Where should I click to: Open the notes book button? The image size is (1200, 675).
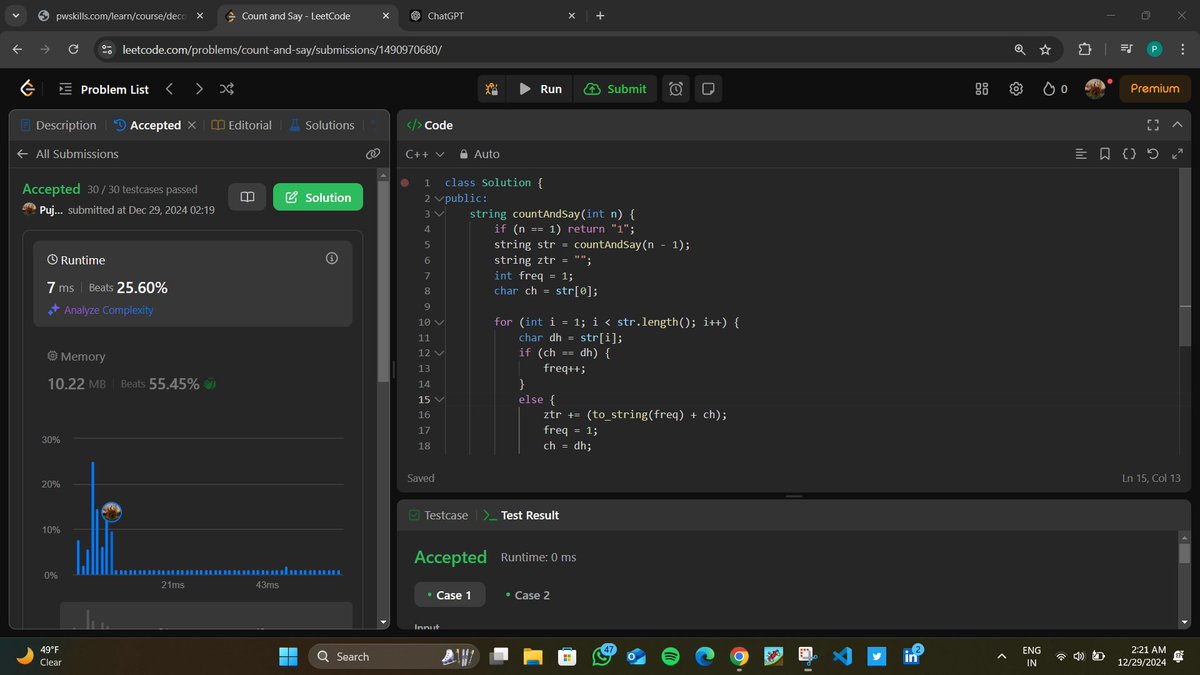[247, 197]
